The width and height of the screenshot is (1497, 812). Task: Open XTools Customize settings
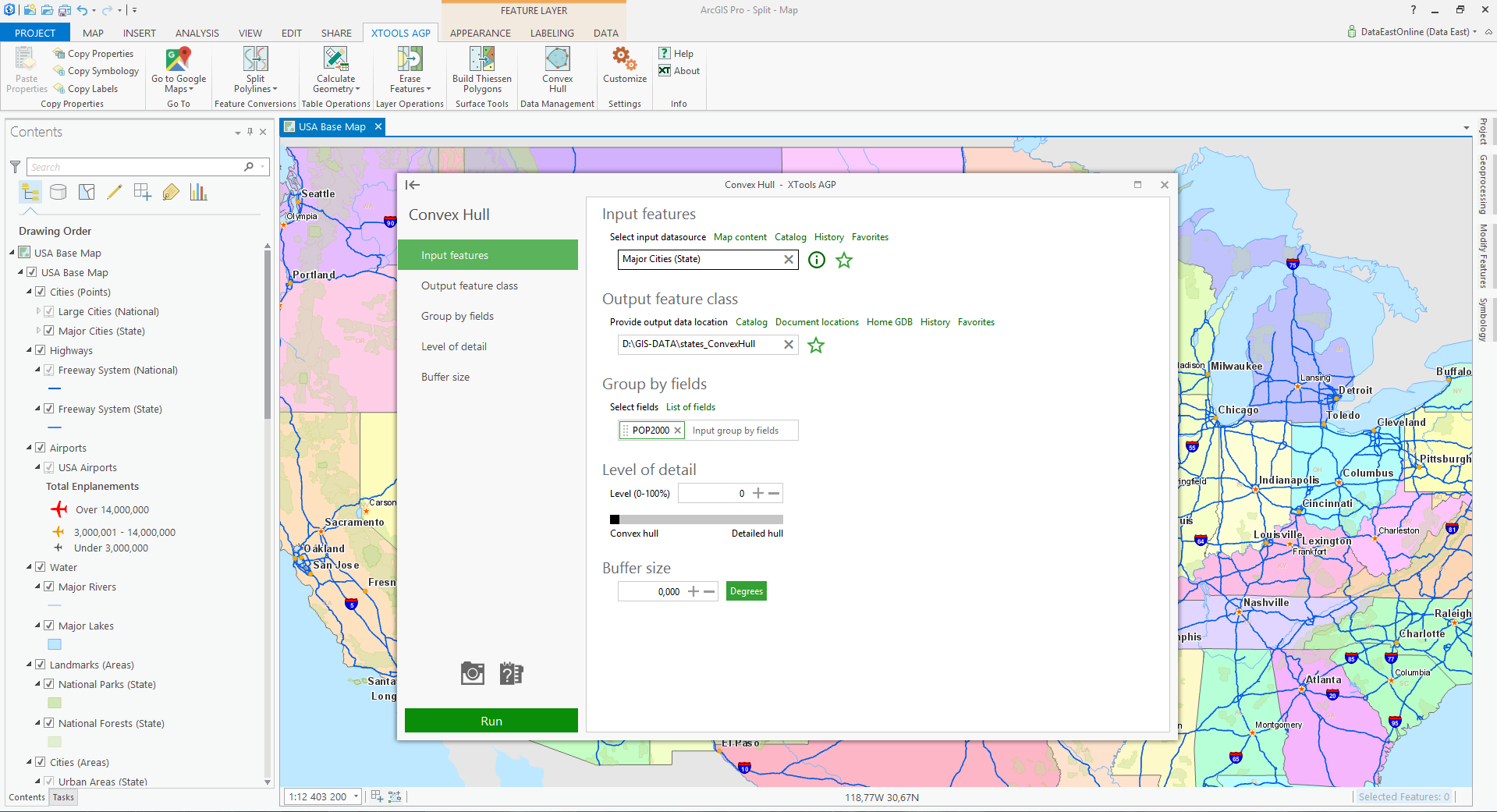pyautogui.click(x=625, y=66)
